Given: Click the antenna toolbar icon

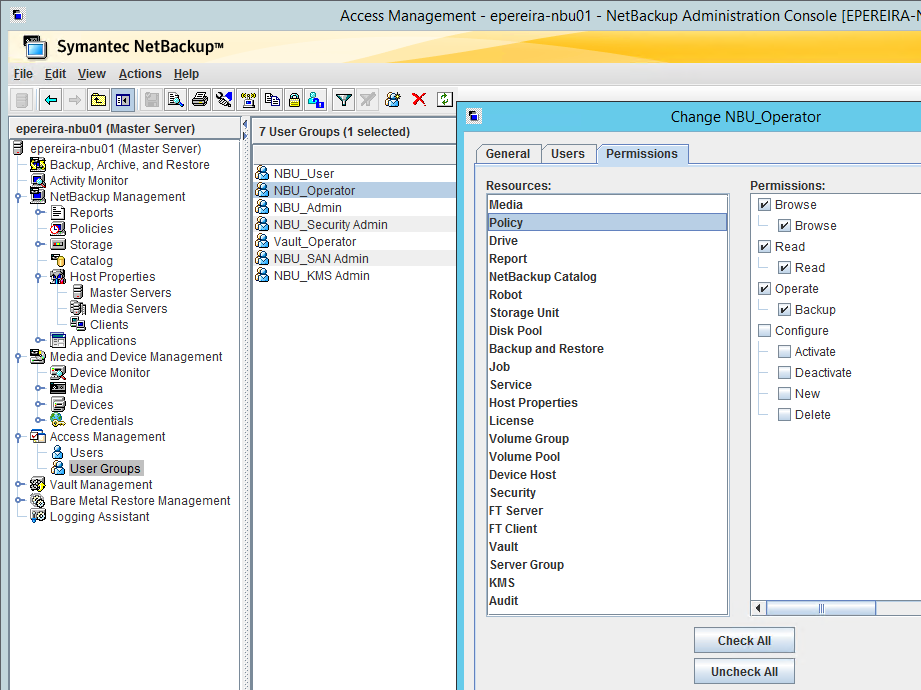Looking at the screenshot, I should [x=248, y=100].
